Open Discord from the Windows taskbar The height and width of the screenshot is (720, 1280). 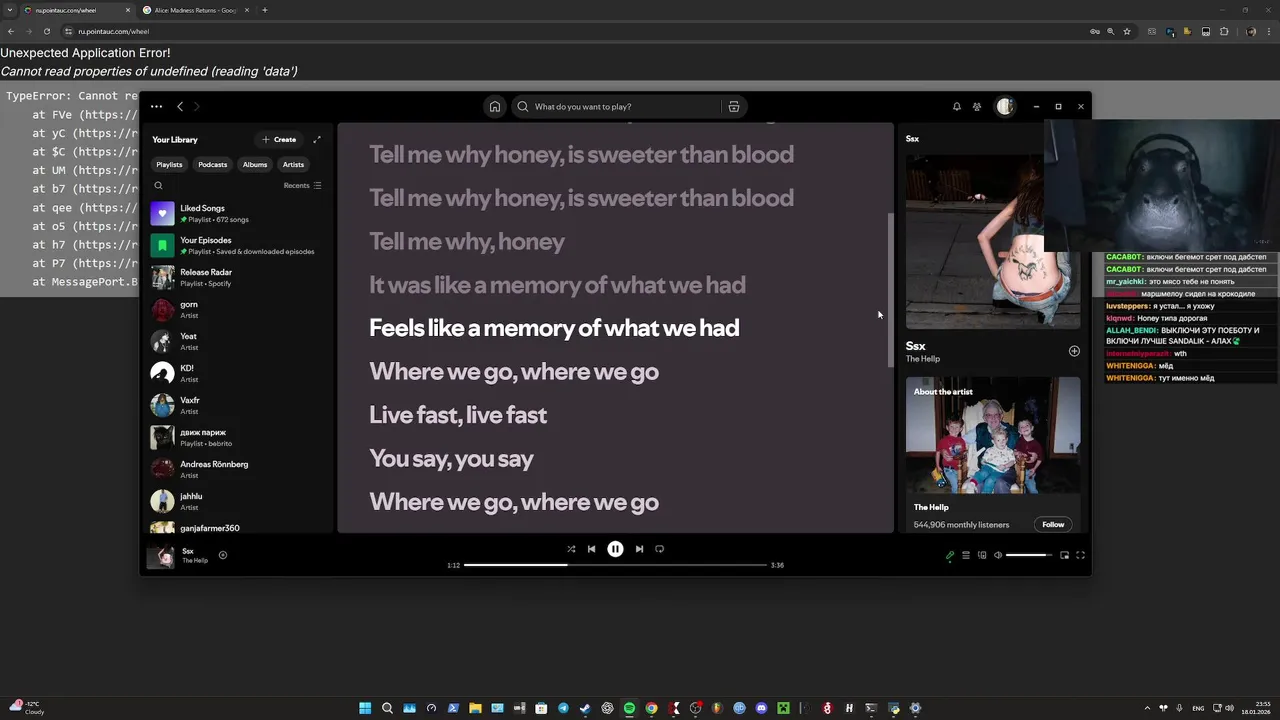pos(761,708)
